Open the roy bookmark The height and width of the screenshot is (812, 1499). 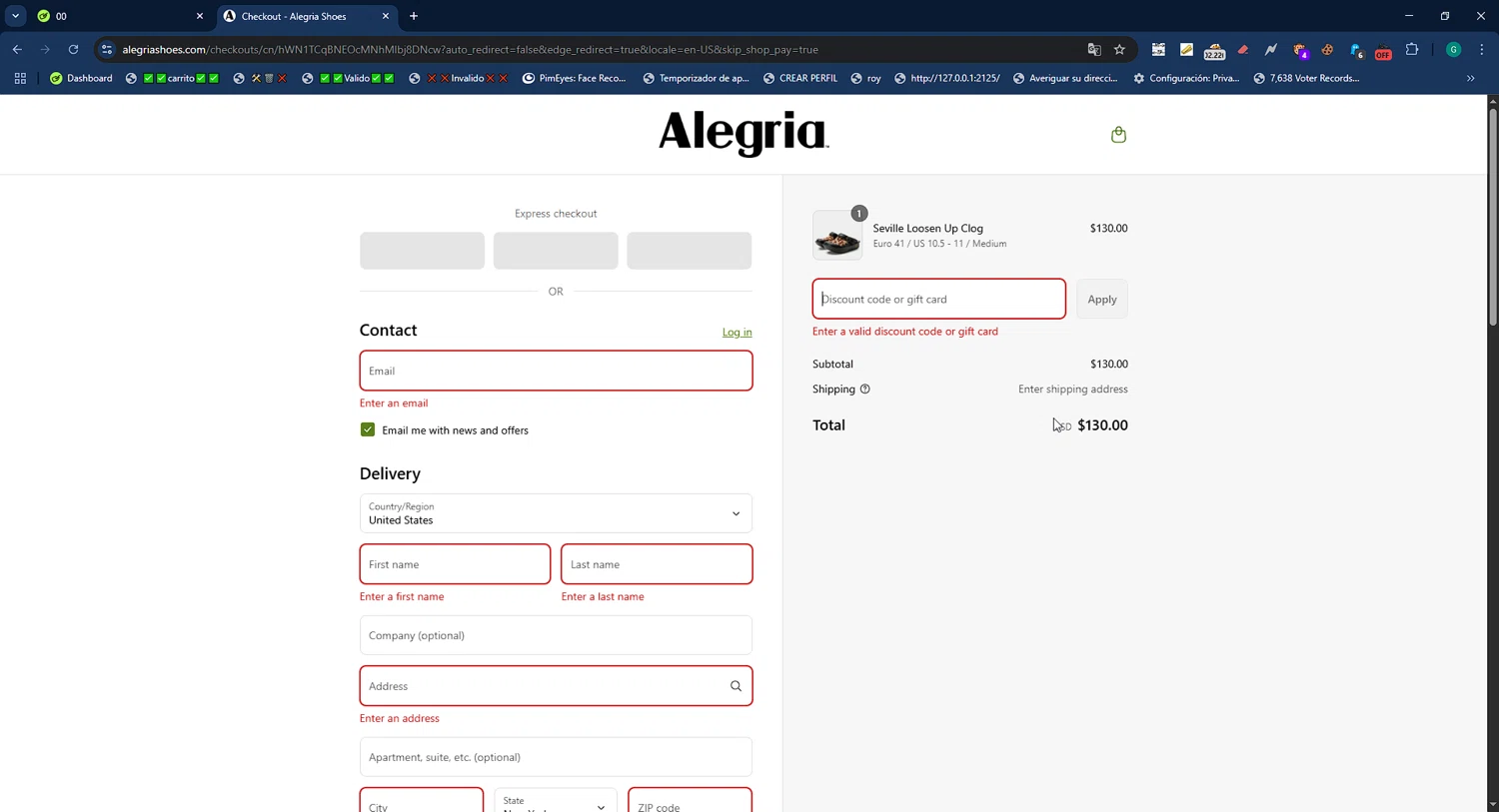tap(866, 78)
